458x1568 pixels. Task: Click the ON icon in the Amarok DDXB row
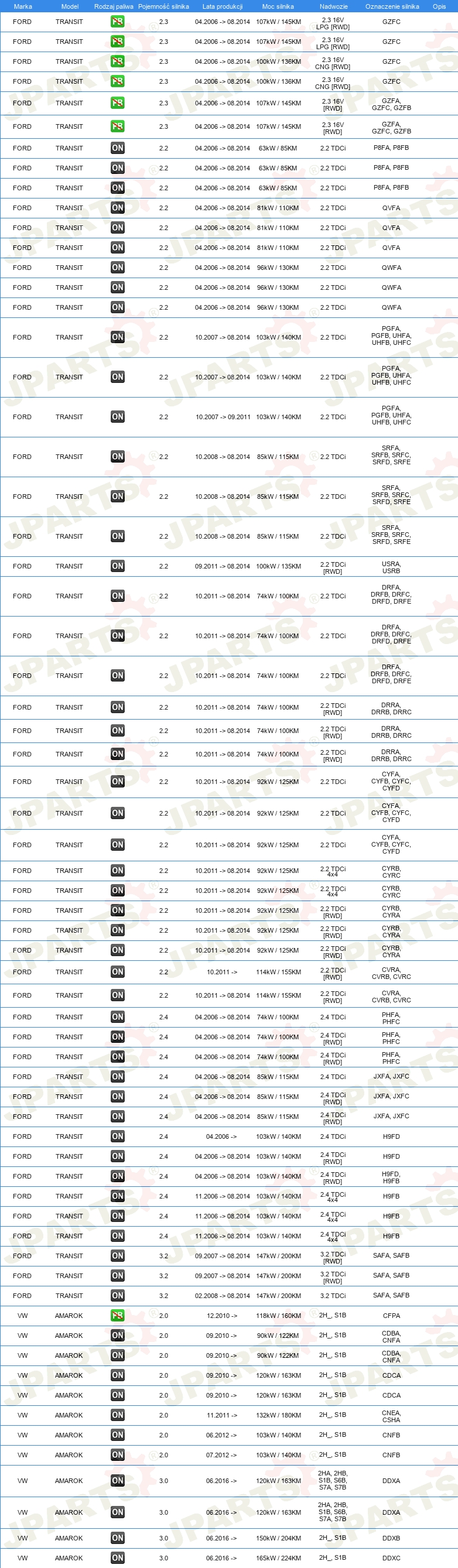coord(118,1538)
